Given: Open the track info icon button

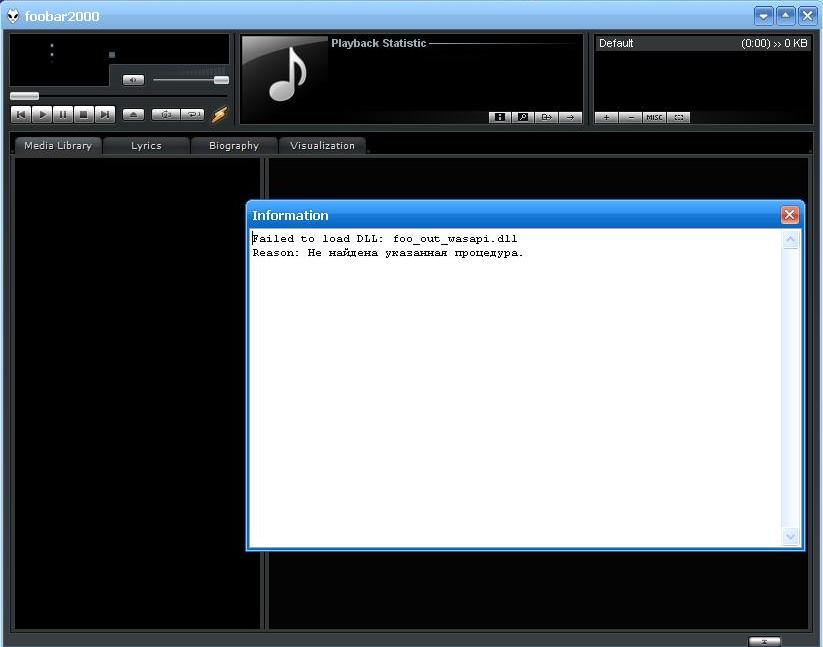Looking at the screenshot, I should [499, 117].
